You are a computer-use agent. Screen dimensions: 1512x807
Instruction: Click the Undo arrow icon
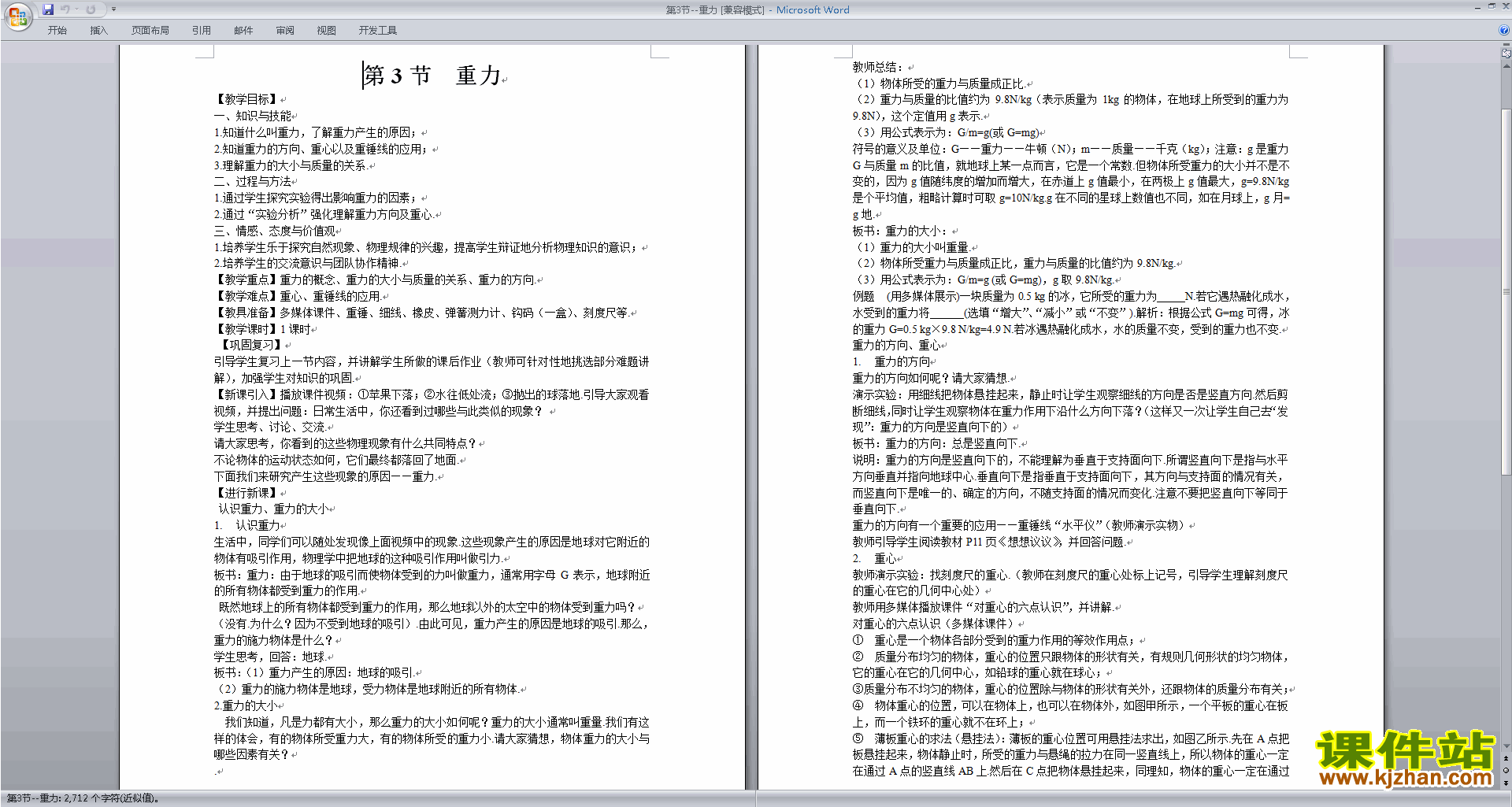tap(65, 9)
